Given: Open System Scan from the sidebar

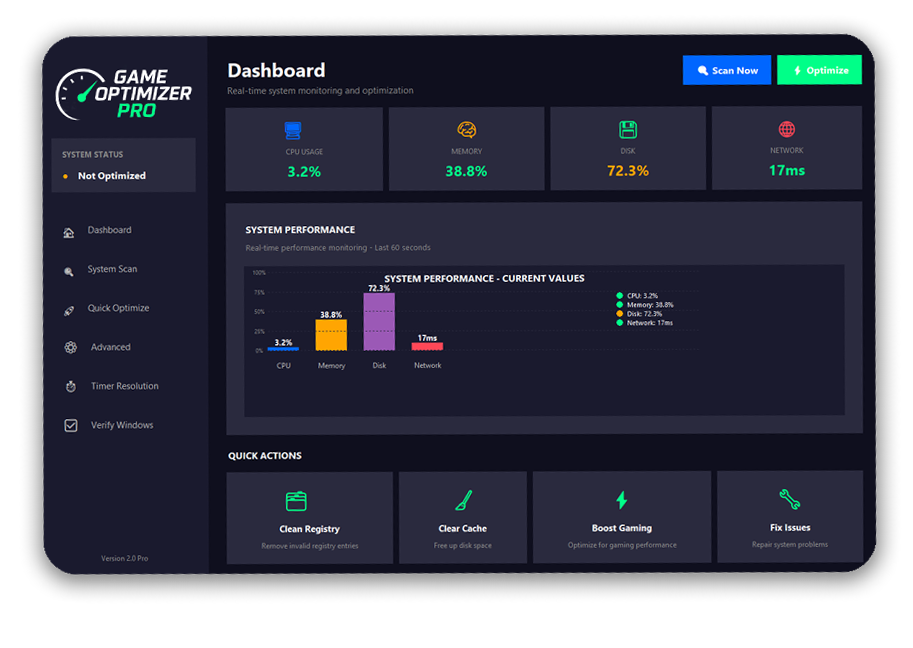Looking at the screenshot, I should pyautogui.click(x=112, y=269).
